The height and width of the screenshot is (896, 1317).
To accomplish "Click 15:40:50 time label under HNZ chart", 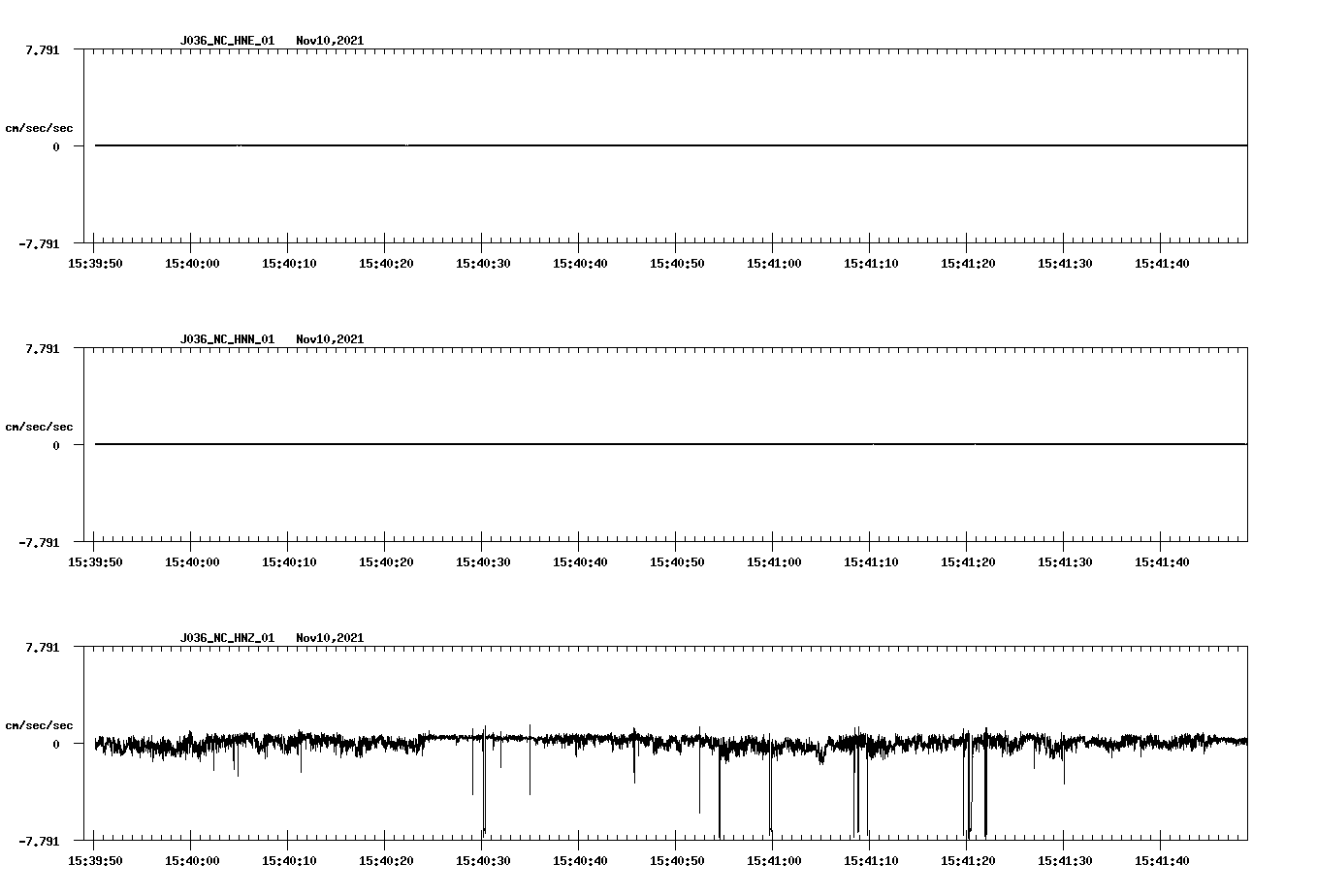I will [x=677, y=861].
